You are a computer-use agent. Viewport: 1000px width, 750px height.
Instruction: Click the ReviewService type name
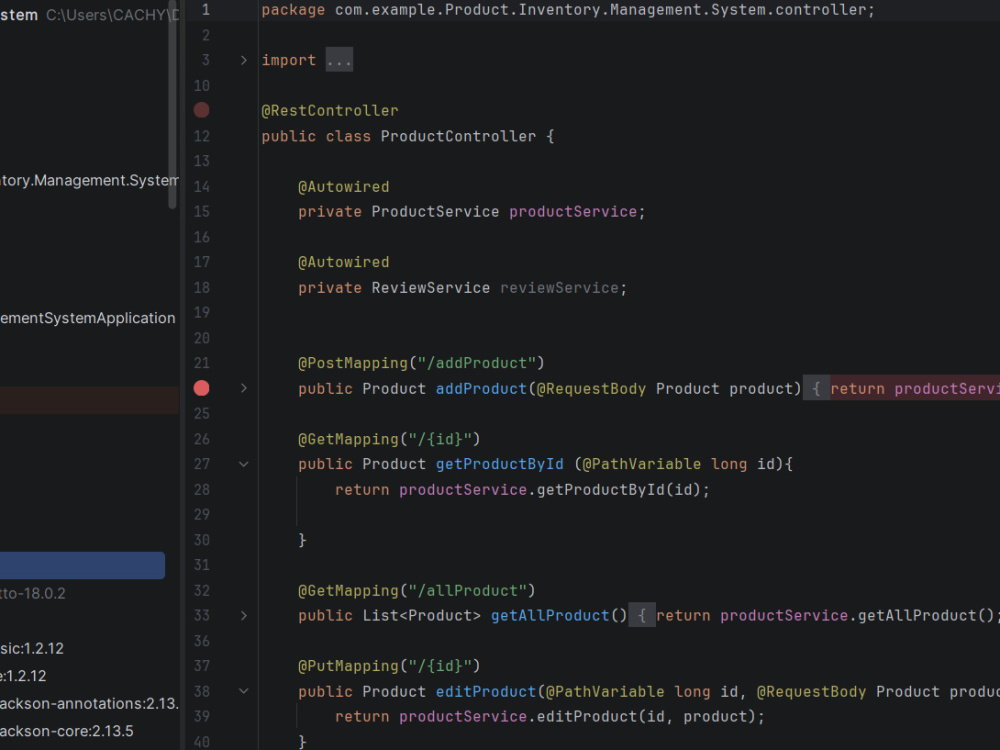point(430,288)
